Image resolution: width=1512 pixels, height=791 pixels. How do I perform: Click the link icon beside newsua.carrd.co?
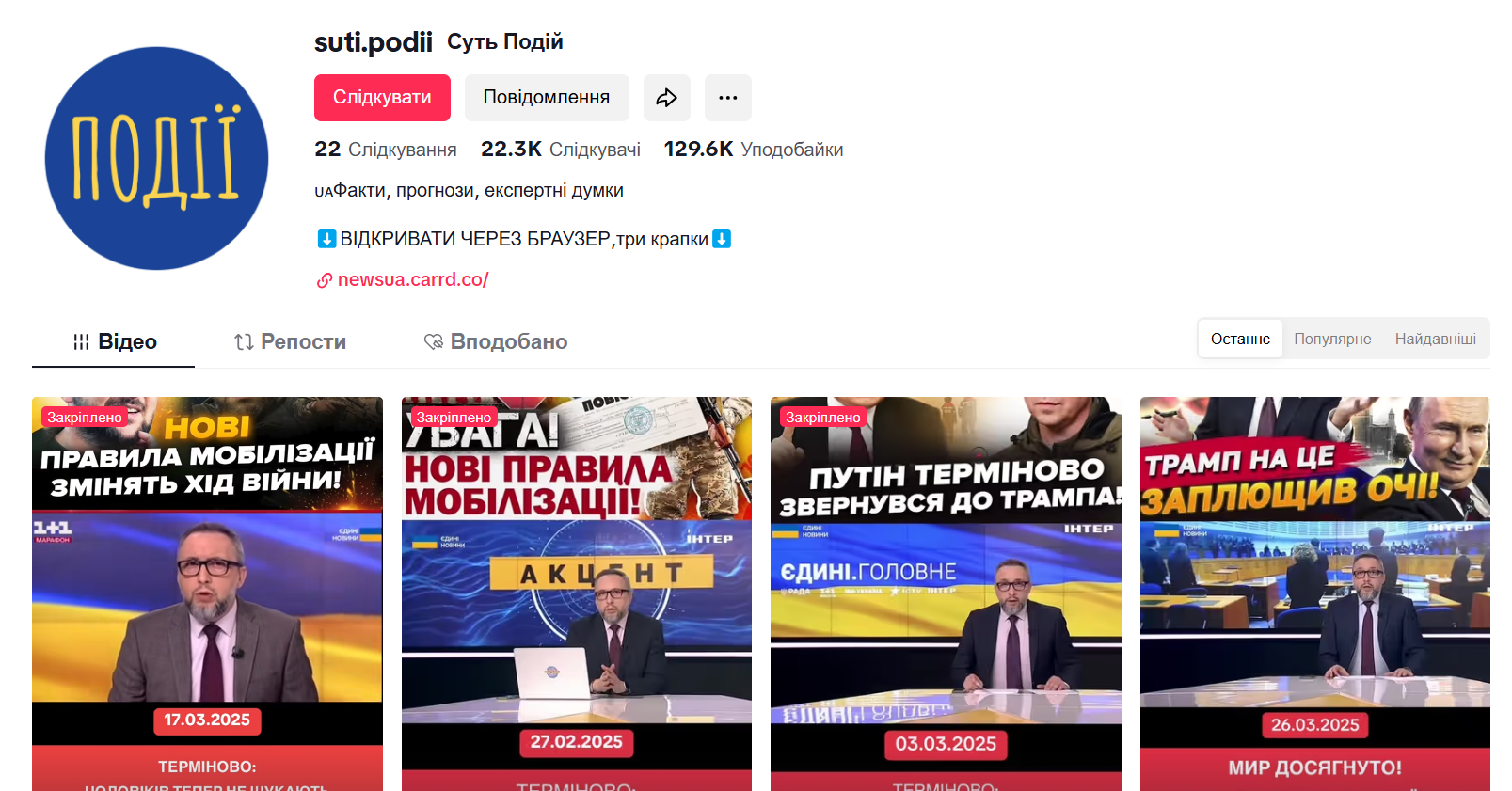tap(324, 280)
